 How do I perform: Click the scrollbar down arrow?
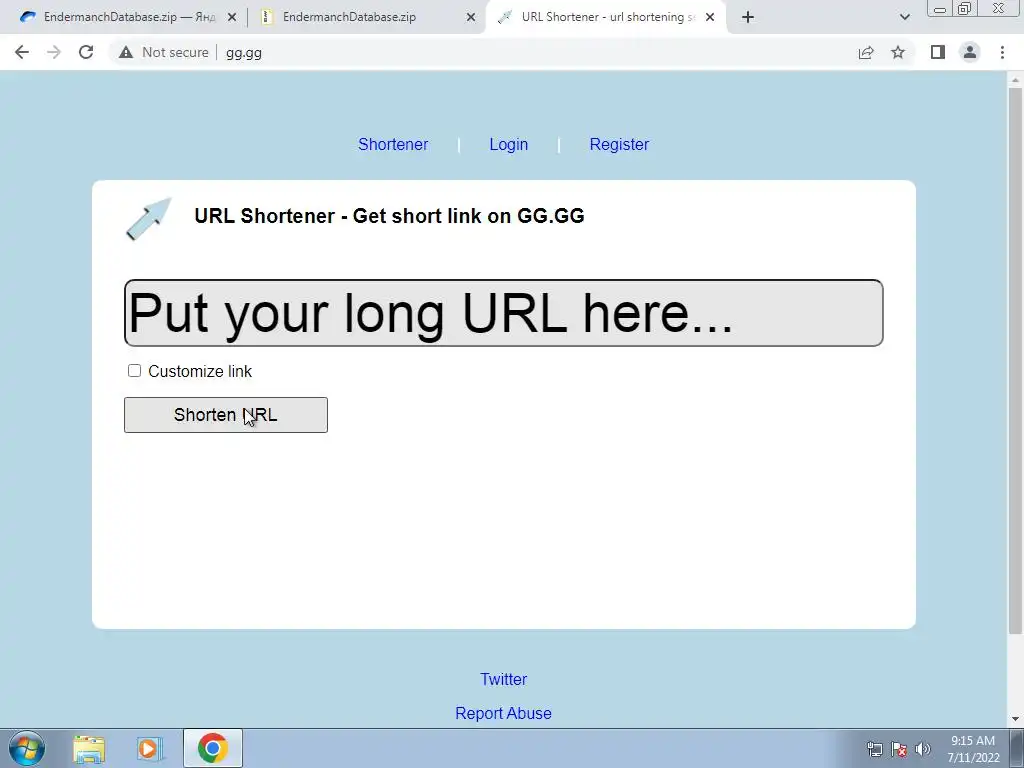point(1015,719)
